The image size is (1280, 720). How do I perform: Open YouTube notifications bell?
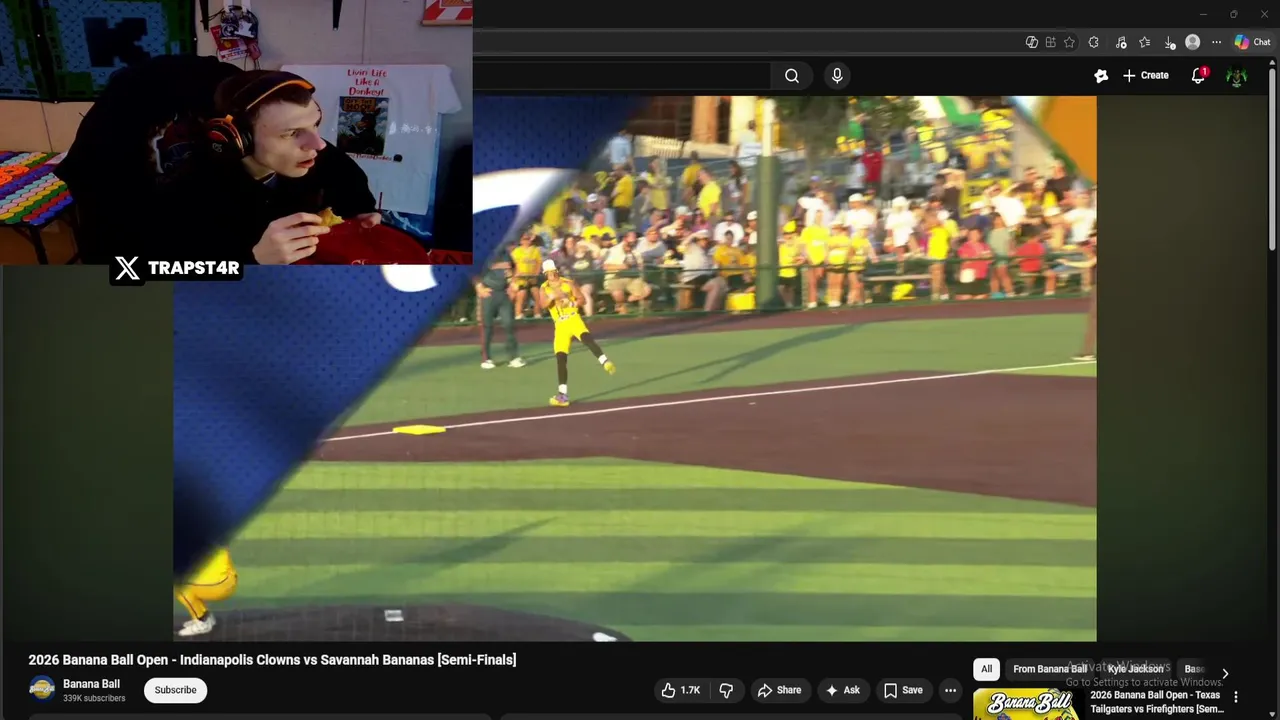tap(1198, 75)
